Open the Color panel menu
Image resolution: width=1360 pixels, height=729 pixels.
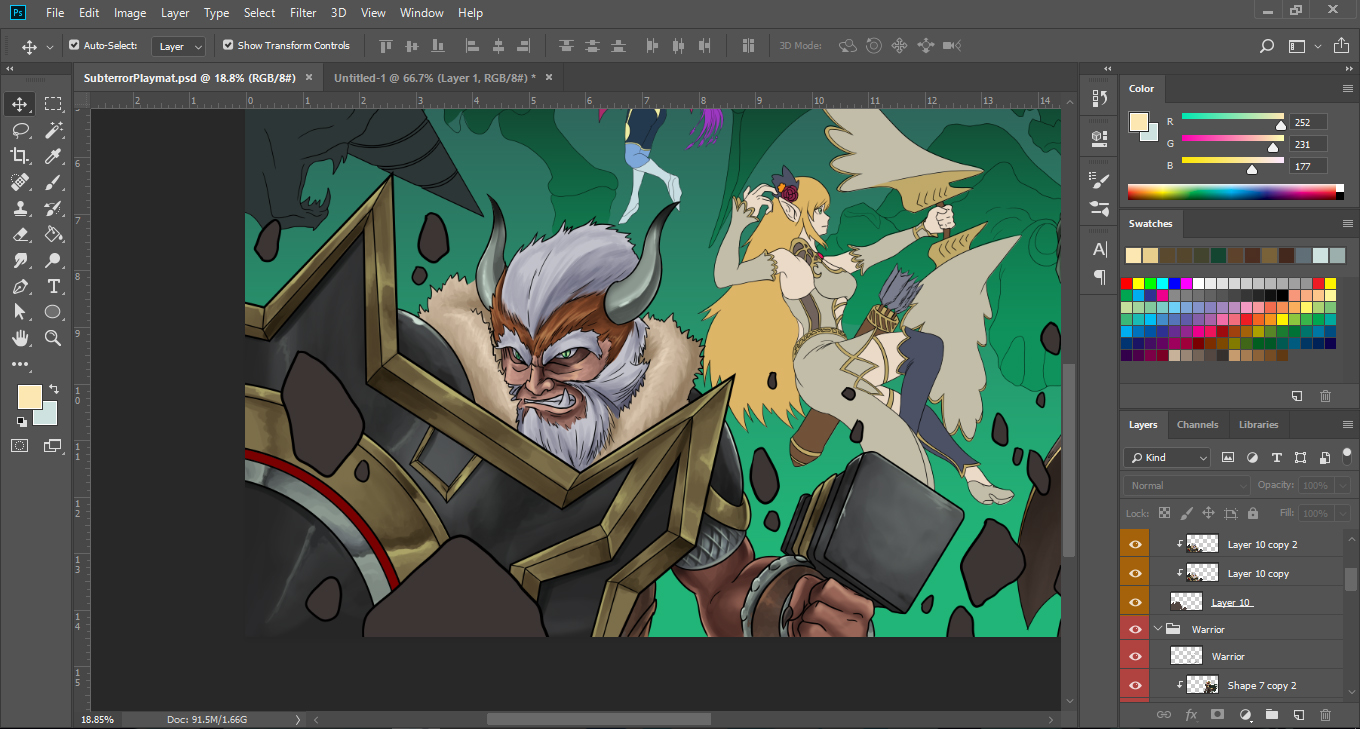click(1347, 88)
